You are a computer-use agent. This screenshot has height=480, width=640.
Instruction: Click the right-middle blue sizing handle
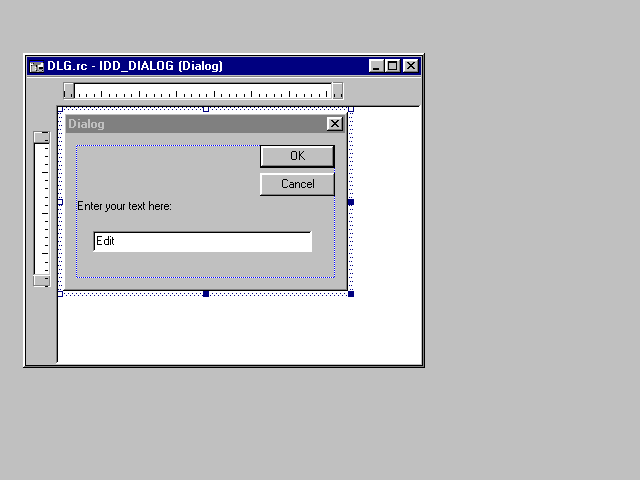coord(351,202)
